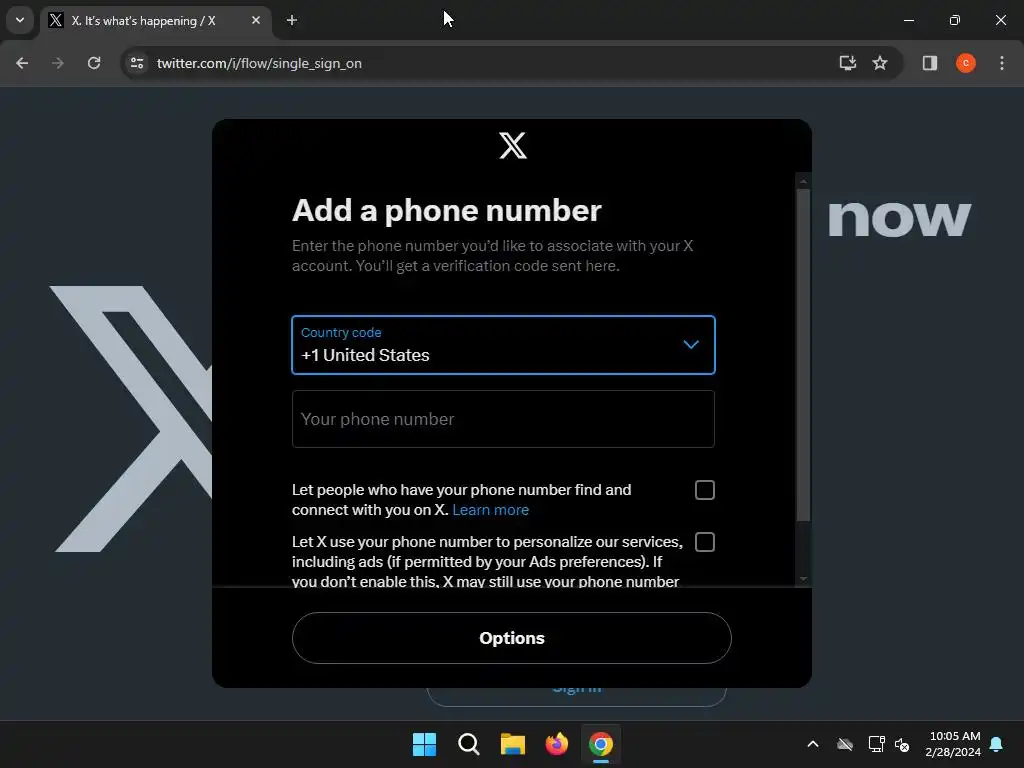Click the scrollbar up arrow in the dialog

tap(803, 181)
